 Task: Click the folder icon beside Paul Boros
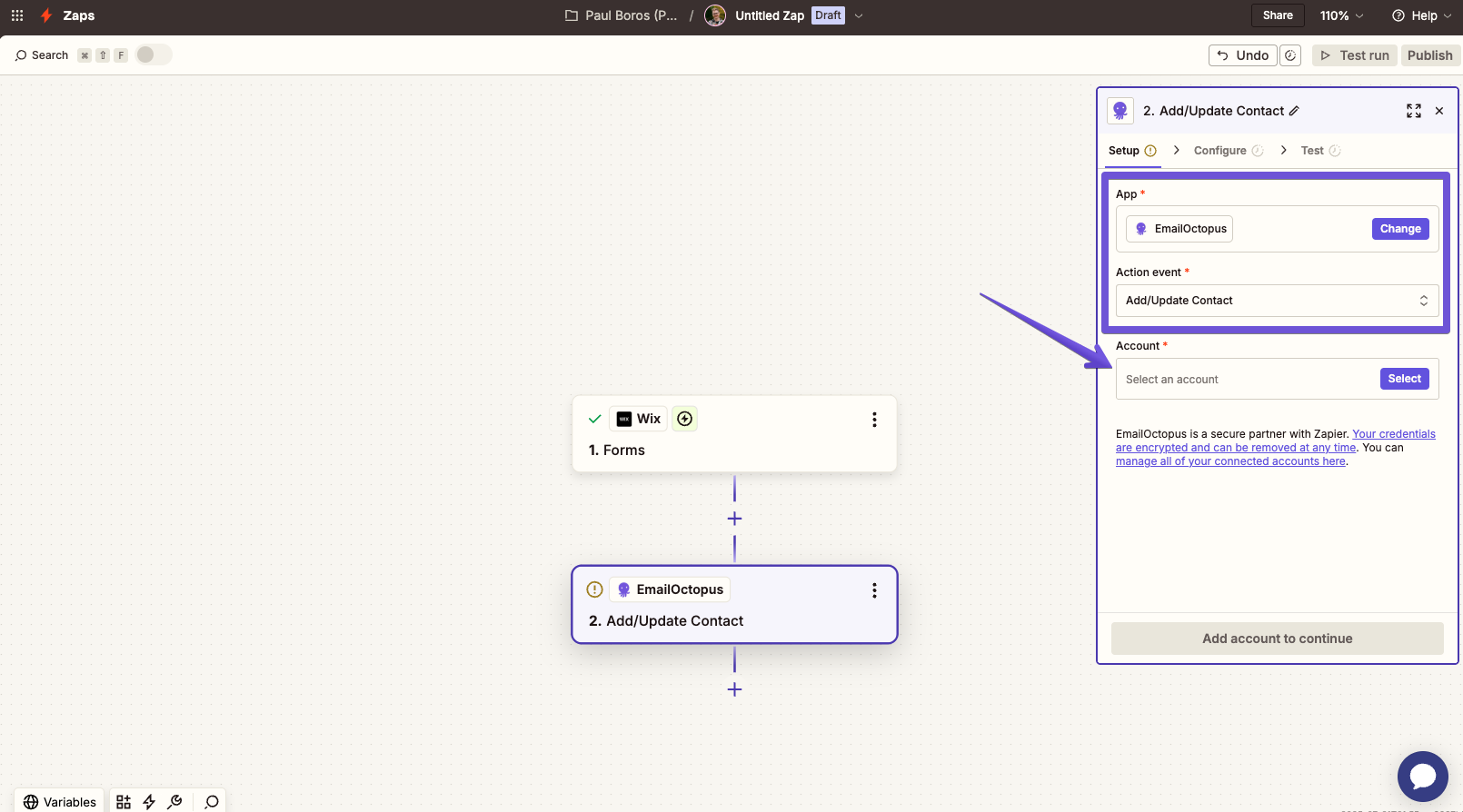click(x=572, y=15)
